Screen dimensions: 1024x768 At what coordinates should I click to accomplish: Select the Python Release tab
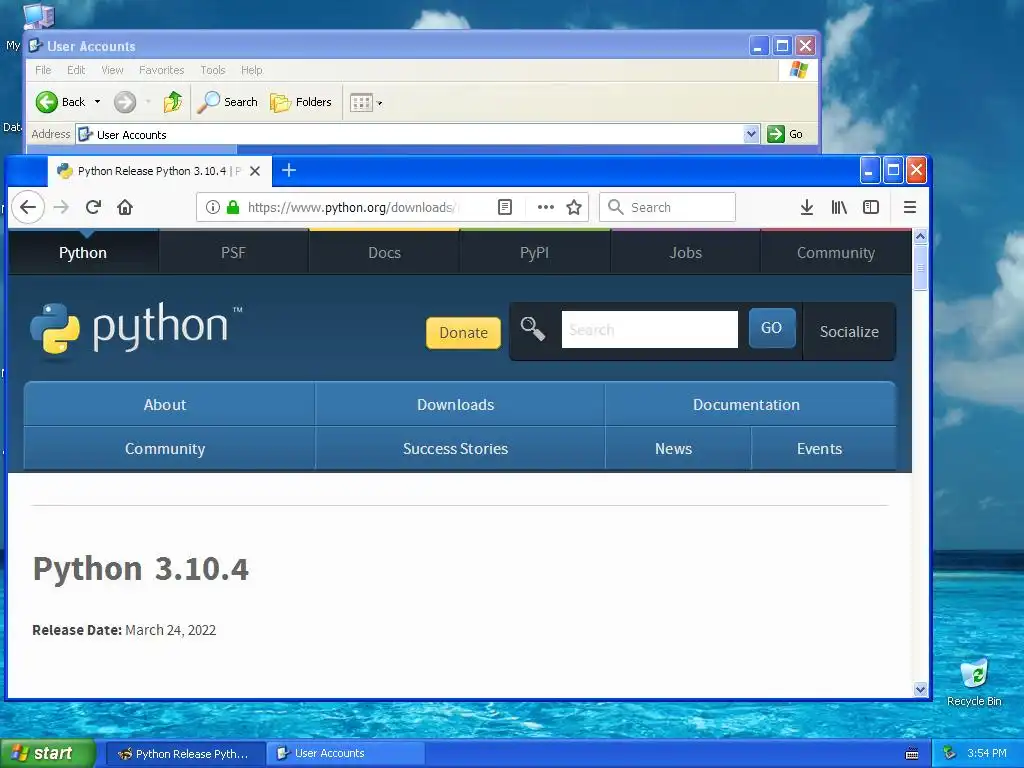[x=159, y=171]
